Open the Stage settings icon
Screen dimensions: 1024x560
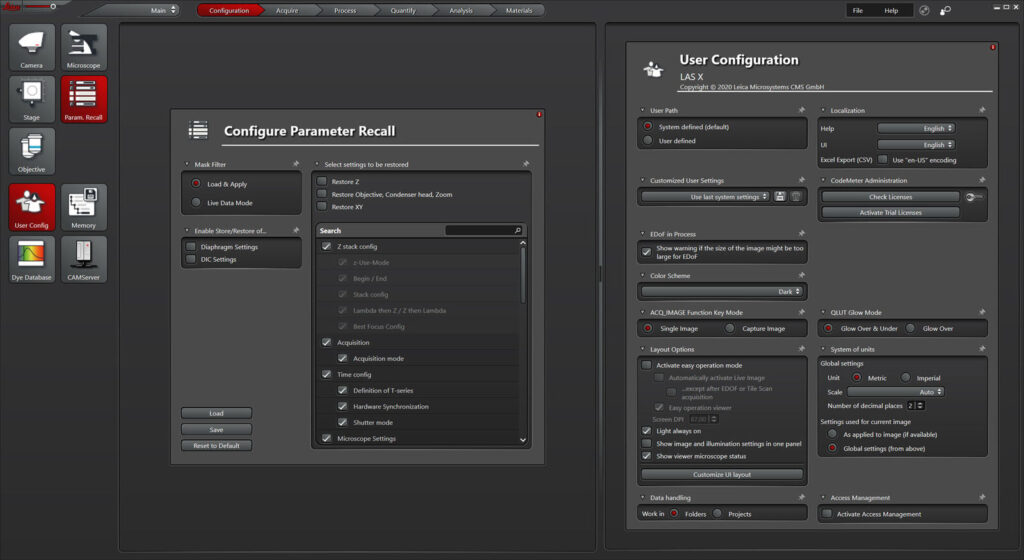coord(32,99)
